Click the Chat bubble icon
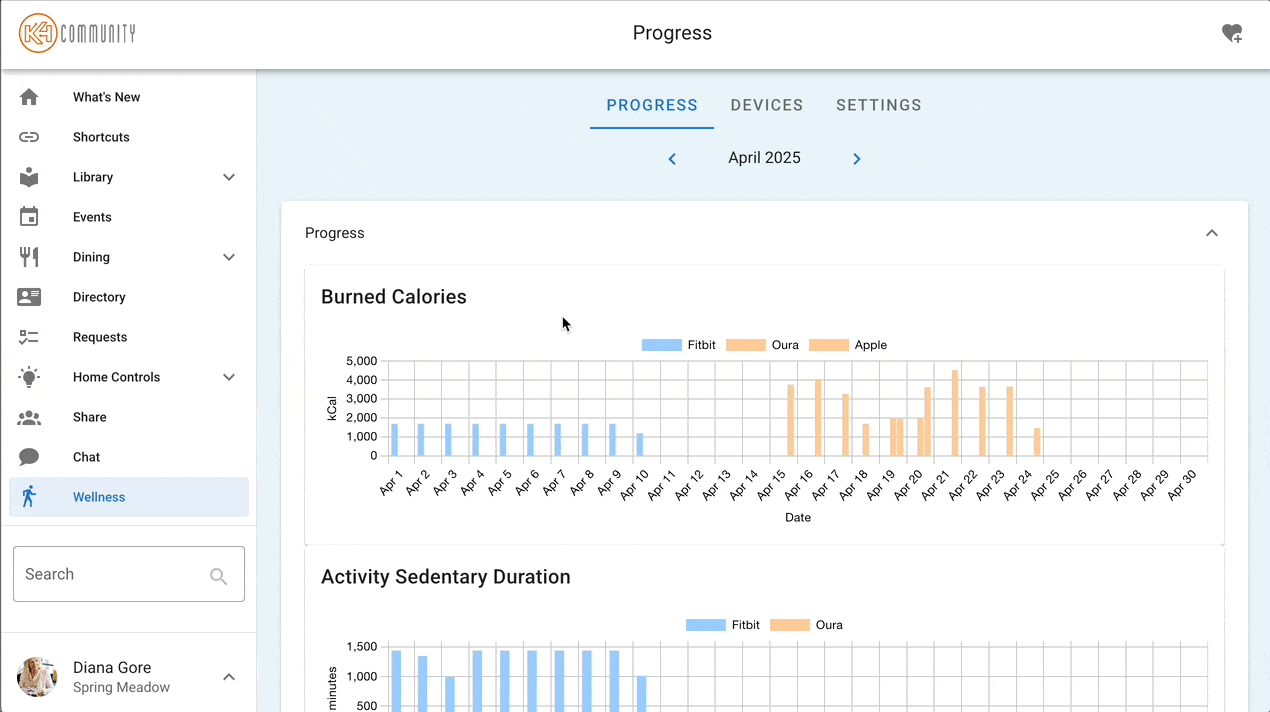Screen dimensions: 1270x712 (29, 457)
